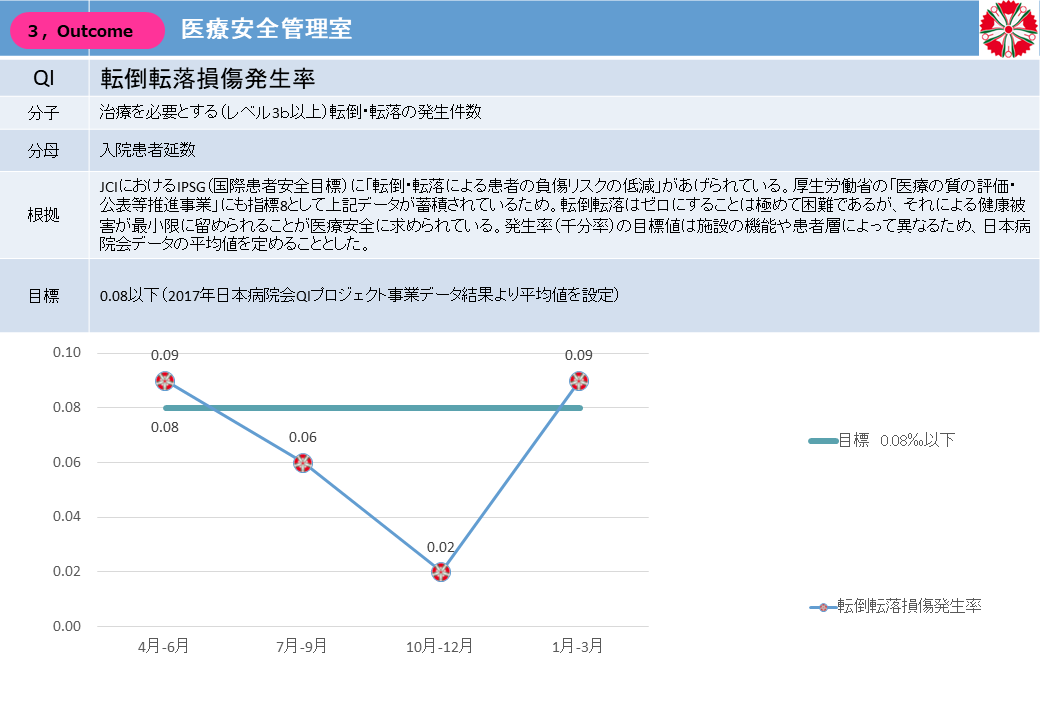1040x720 pixels.
Task: Click the 分母 row label
Action: pyautogui.click(x=44, y=151)
